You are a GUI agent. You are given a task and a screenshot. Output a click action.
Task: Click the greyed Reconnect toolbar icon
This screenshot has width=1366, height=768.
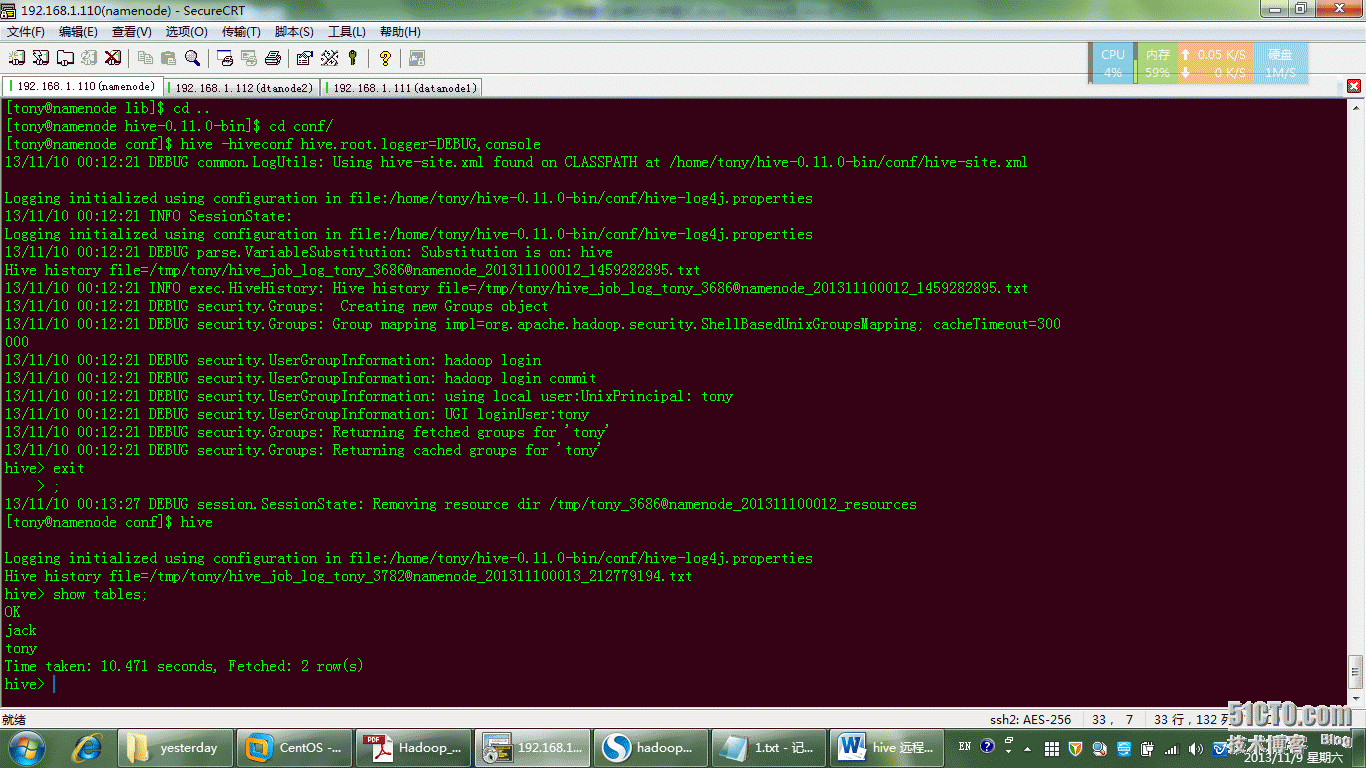pos(89,58)
